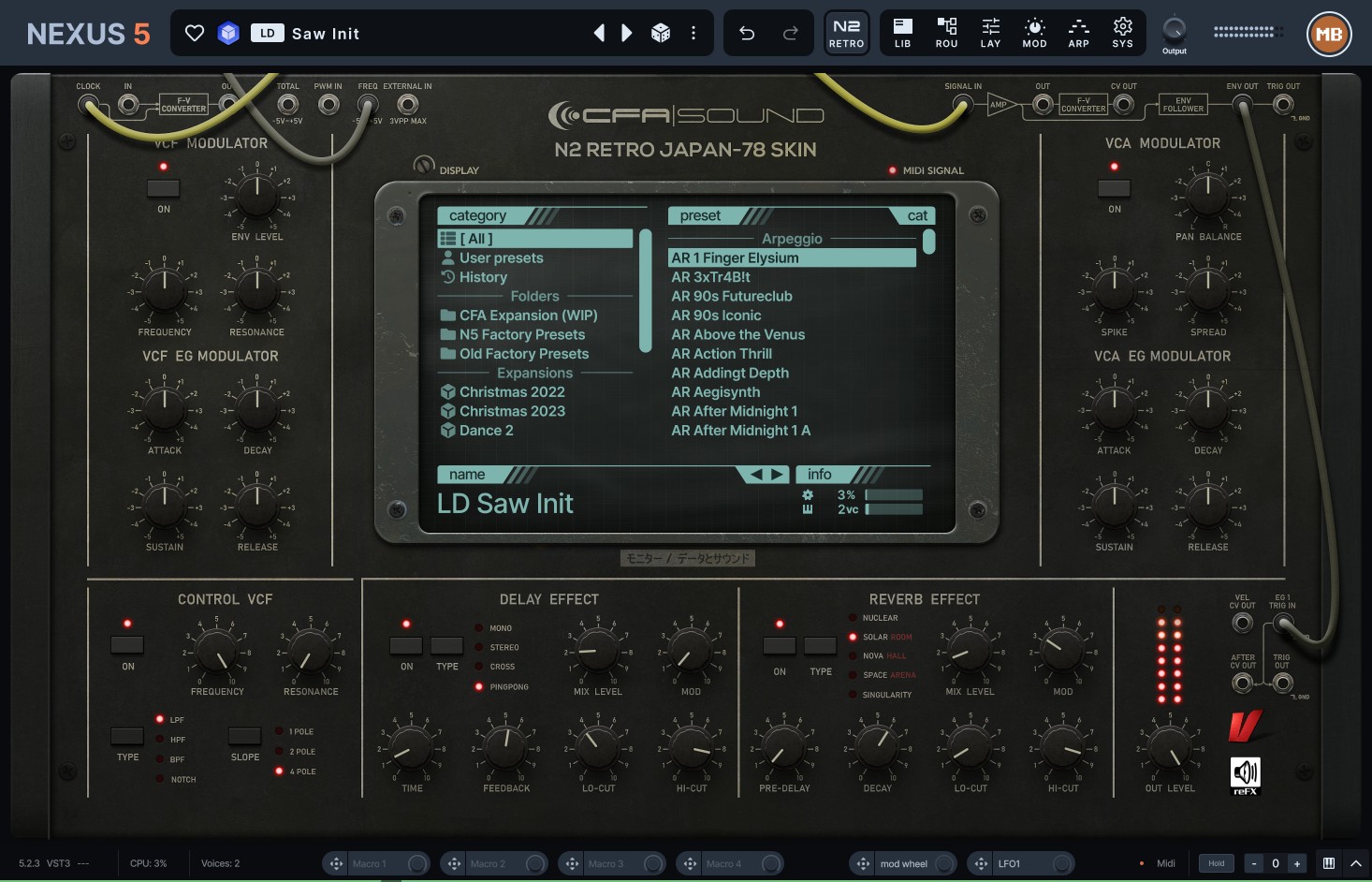Click the Output volume knob

1174,29
